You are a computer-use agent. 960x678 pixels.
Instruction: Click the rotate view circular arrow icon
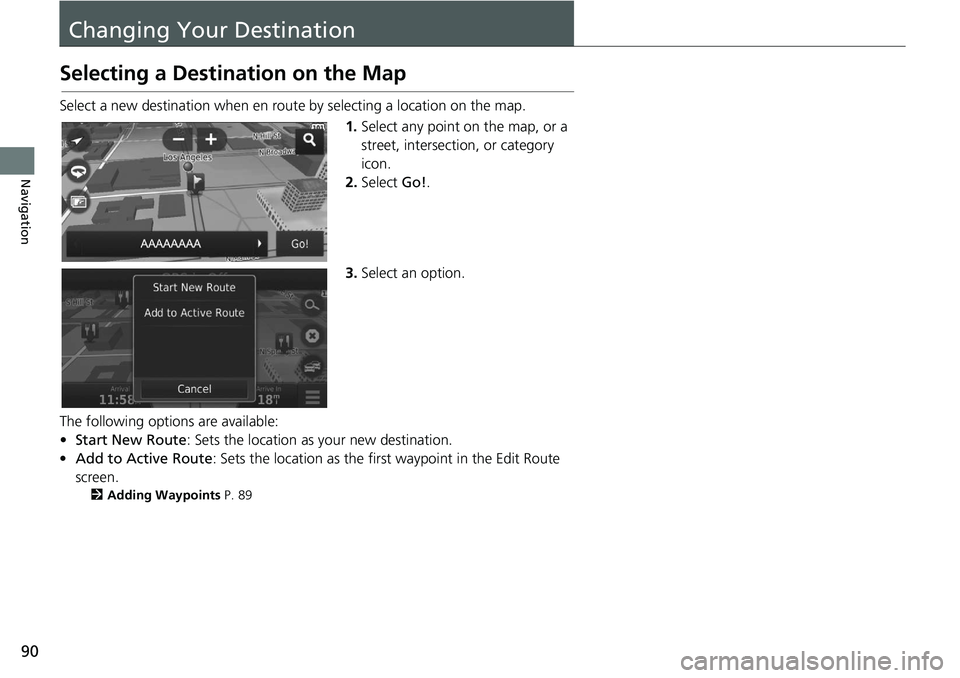78,172
